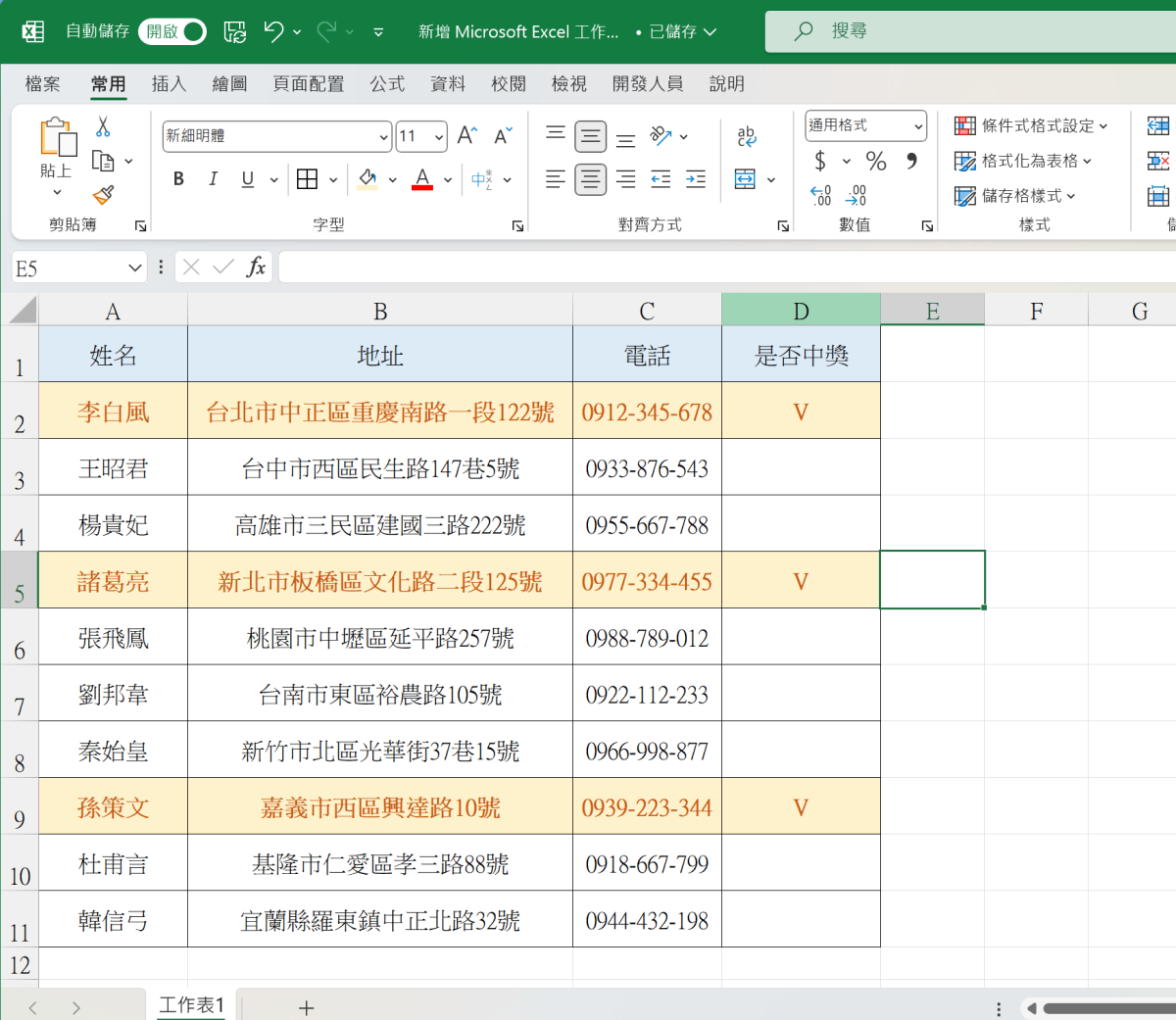This screenshot has width=1176, height=1020.
Task: Click the red font color swatch
Action: pyautogui.click(x=422, y=179)
